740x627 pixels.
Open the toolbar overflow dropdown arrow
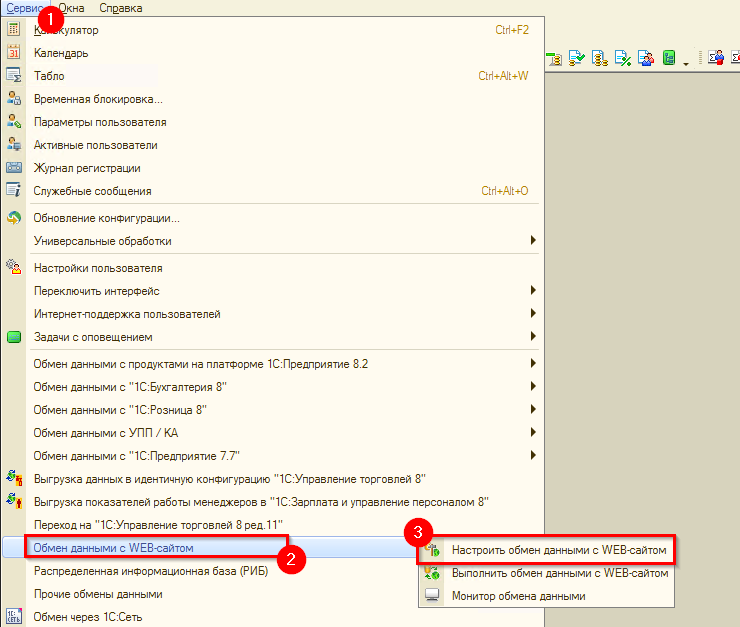(x=687, y=62)
